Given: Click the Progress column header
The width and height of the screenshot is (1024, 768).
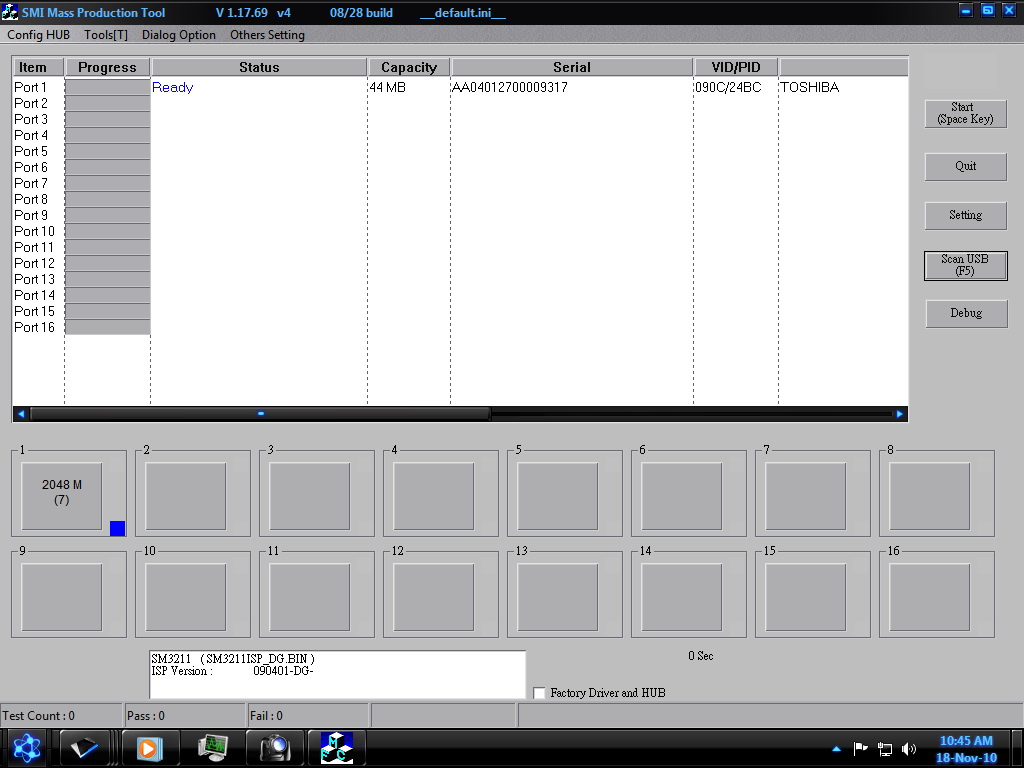Looking at the screenshot, I should click(107, 67).
